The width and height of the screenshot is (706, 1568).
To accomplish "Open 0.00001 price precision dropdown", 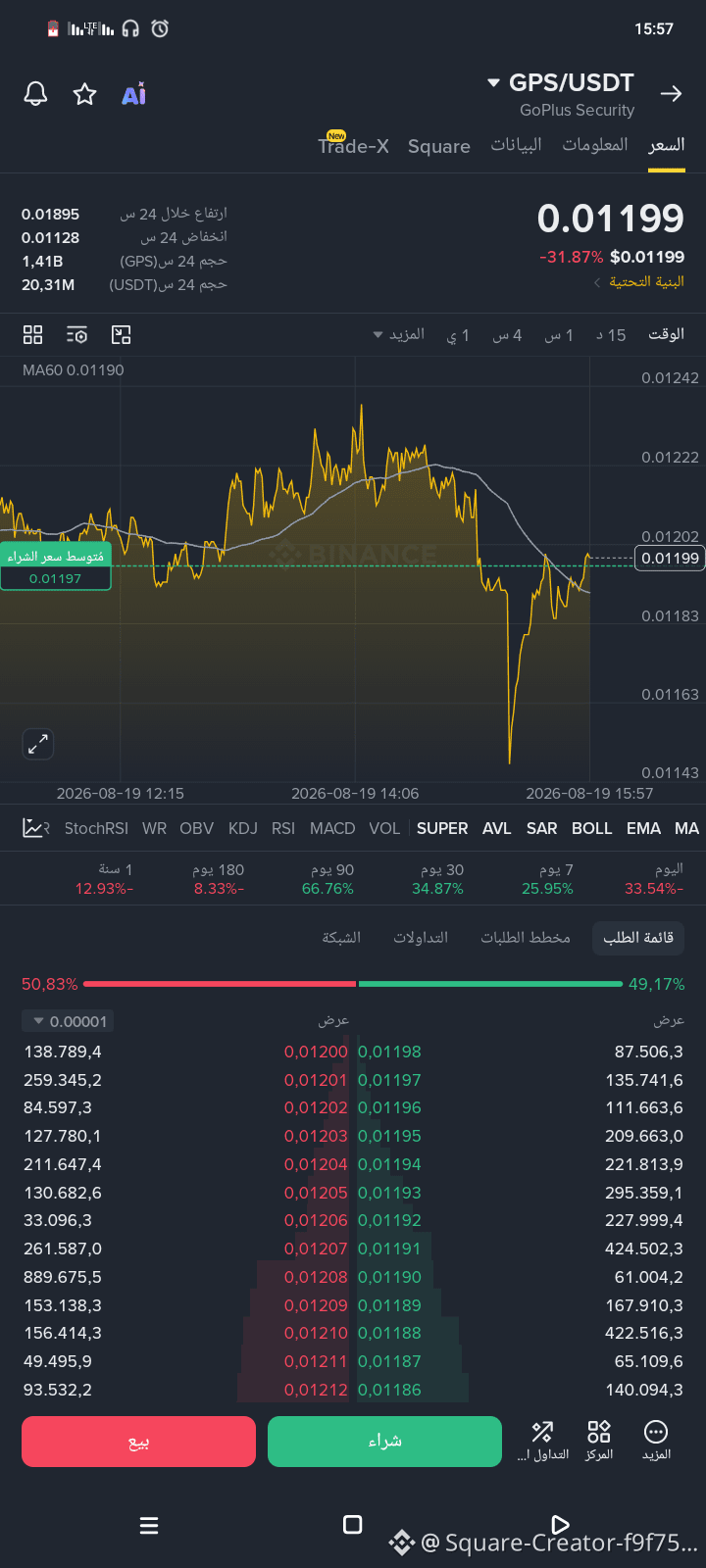I will pyautogui.click(x=69, y=1021).
